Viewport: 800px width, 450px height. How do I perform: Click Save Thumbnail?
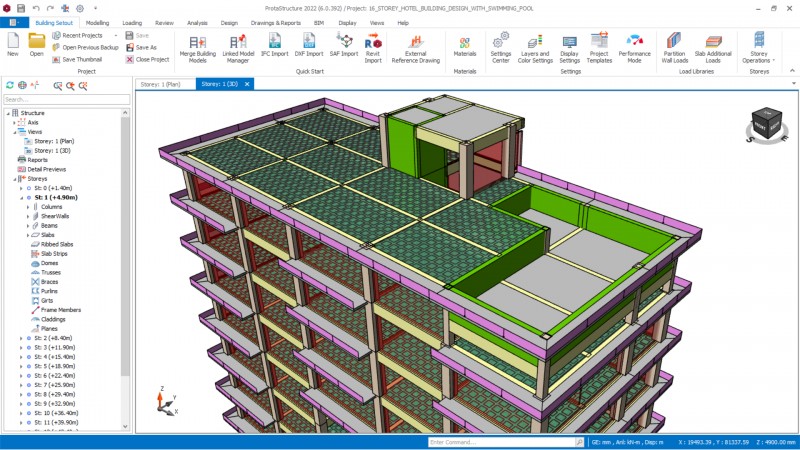(x=77, y=59)
